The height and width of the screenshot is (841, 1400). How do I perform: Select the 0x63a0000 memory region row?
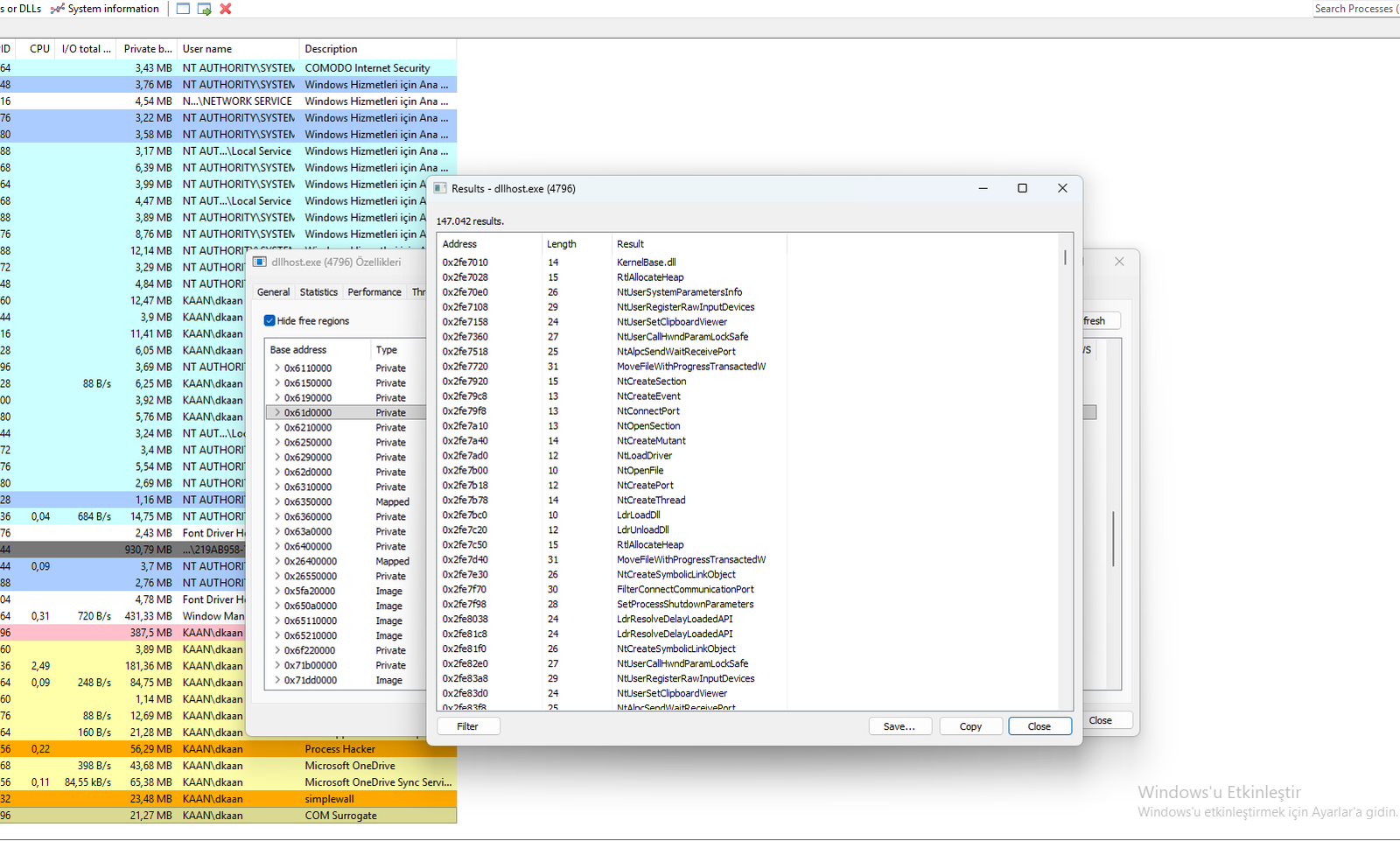346,532
